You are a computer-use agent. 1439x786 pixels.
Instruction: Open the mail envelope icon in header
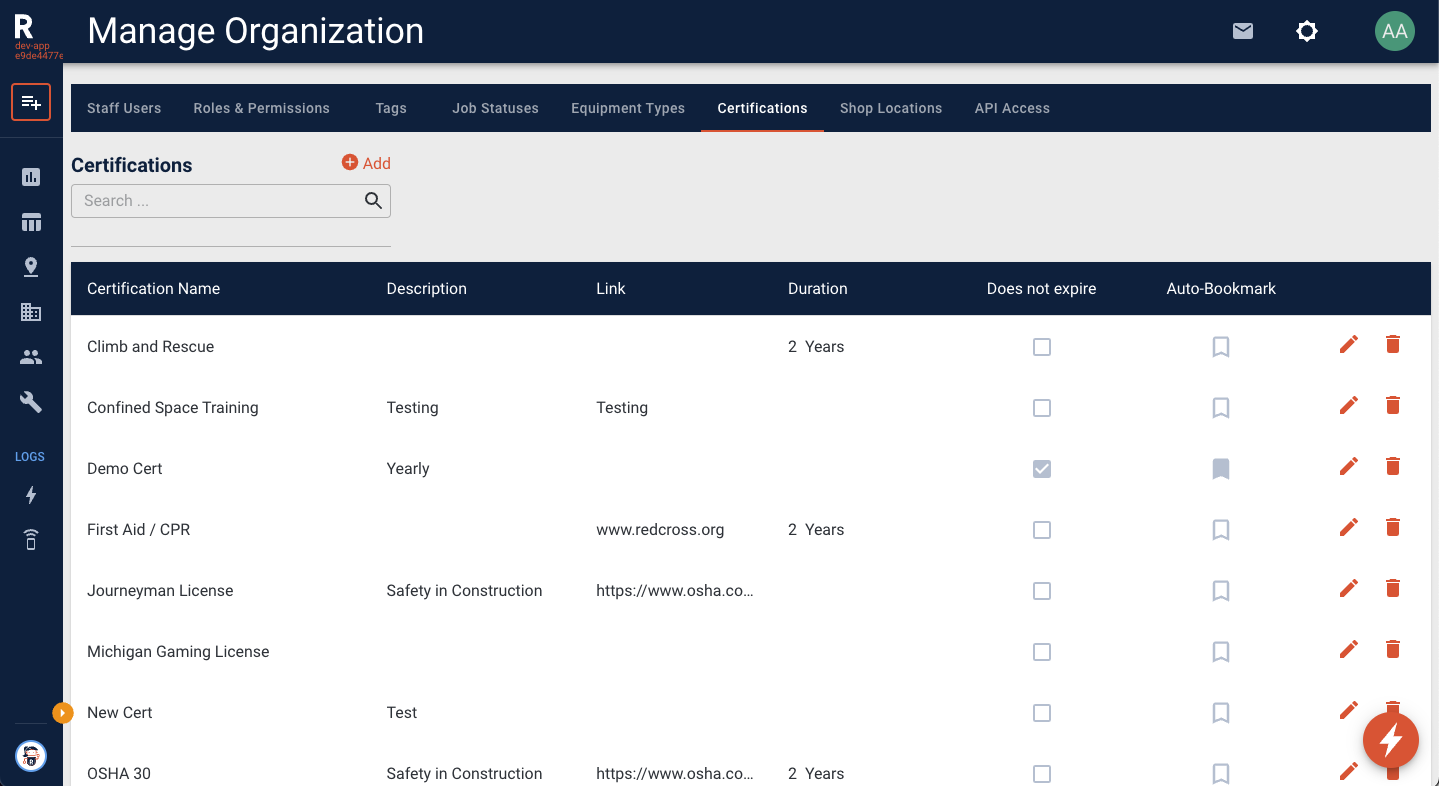coord(1243,31)
